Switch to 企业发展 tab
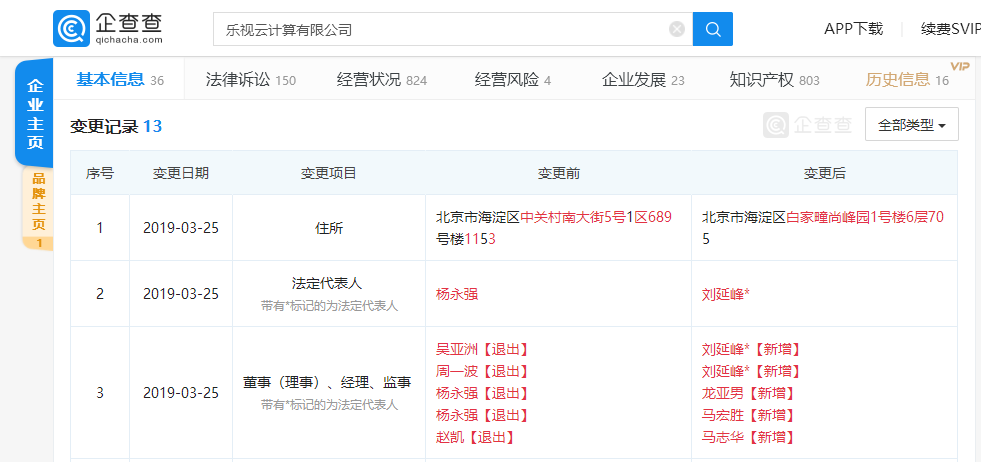 (x=643, y=80)
